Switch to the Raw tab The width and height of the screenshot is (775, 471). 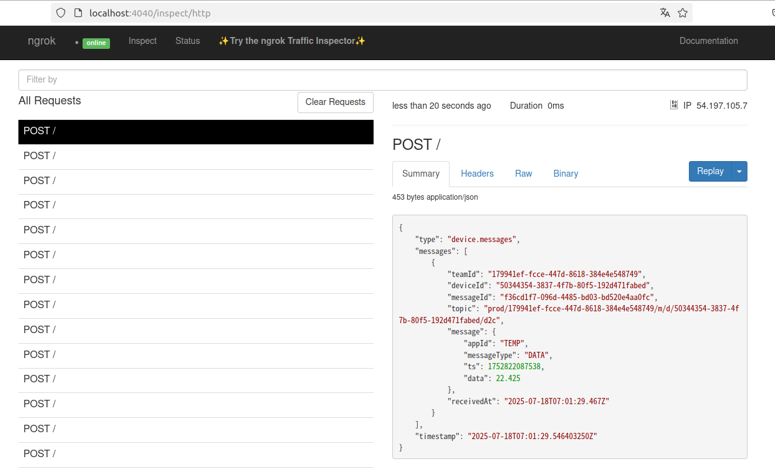pyautogui.click(x=523, y=174)
